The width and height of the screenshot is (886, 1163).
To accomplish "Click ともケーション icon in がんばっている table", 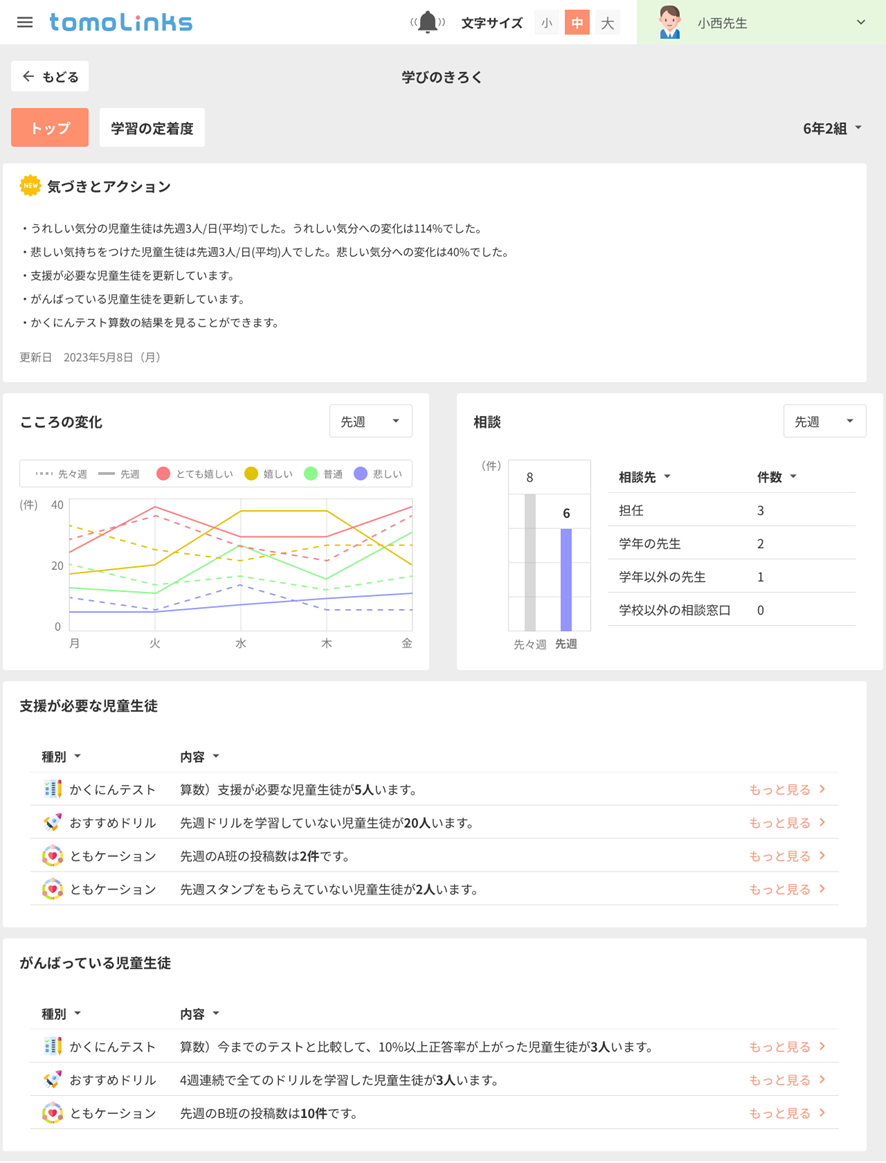I will [53, 1113].
